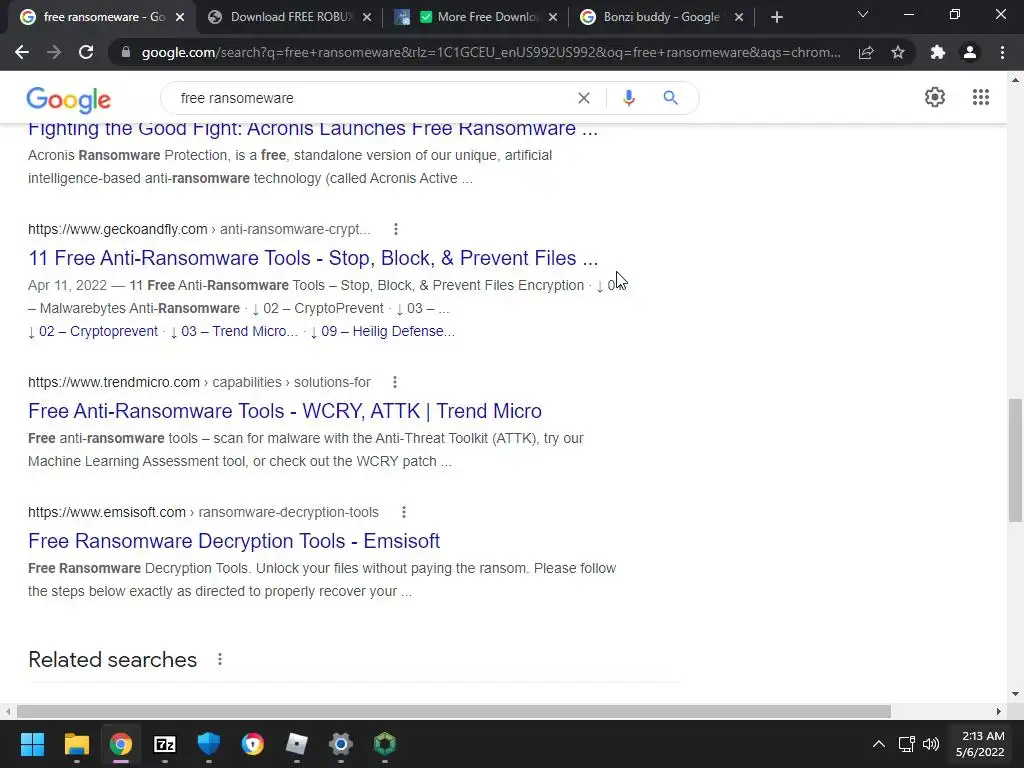Close the Download FREE ROBUX tab
The width and height of the screenshot is (1024, 768).
(x=367, y=17)
